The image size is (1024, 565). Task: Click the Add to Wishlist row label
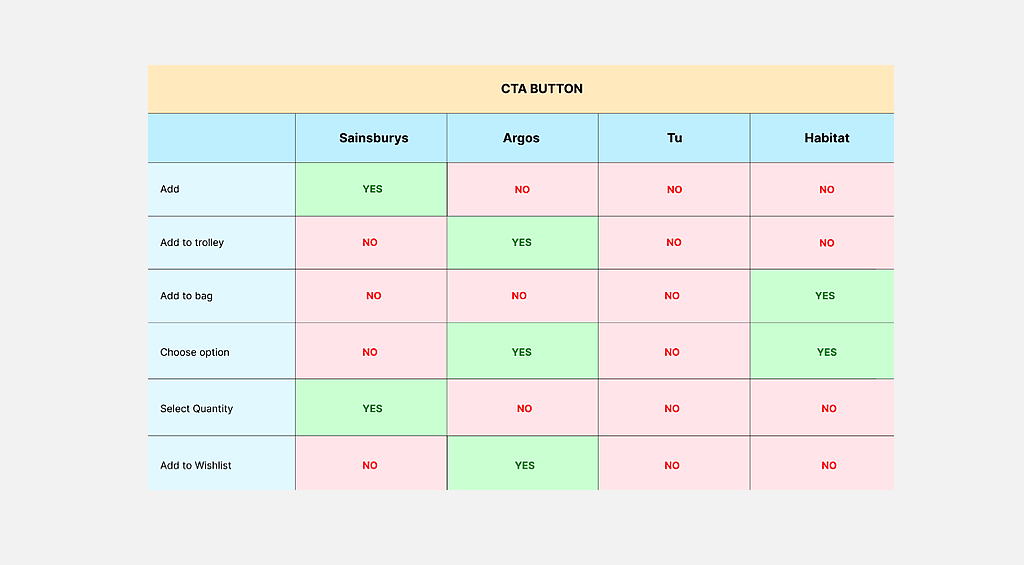[196, 466]
